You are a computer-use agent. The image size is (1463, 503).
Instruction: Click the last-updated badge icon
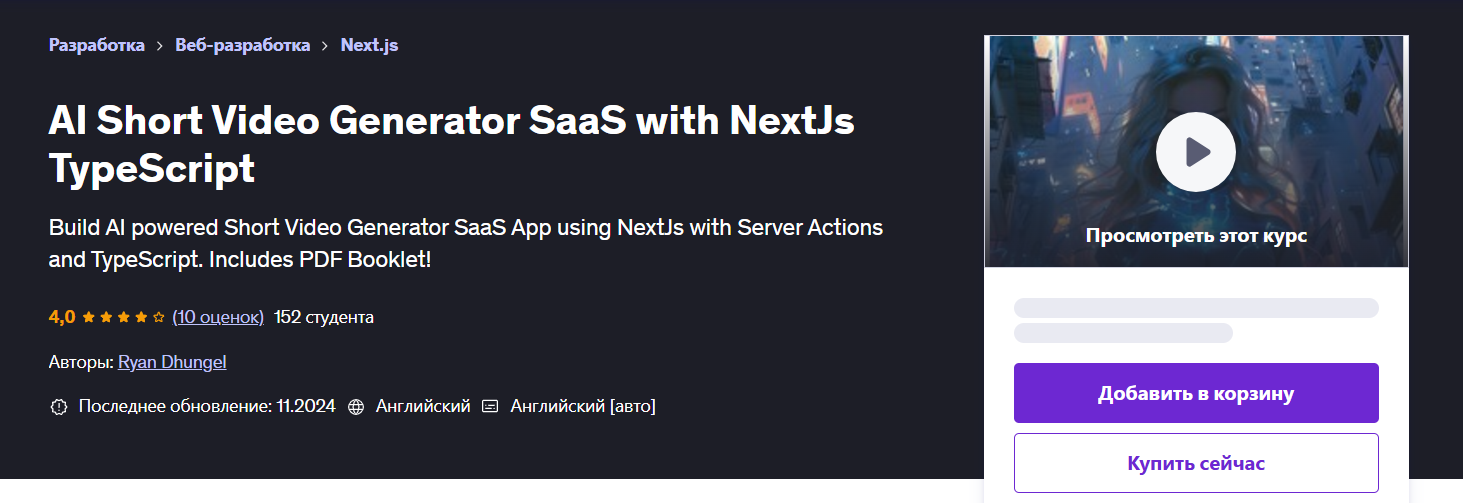[58, 407]
